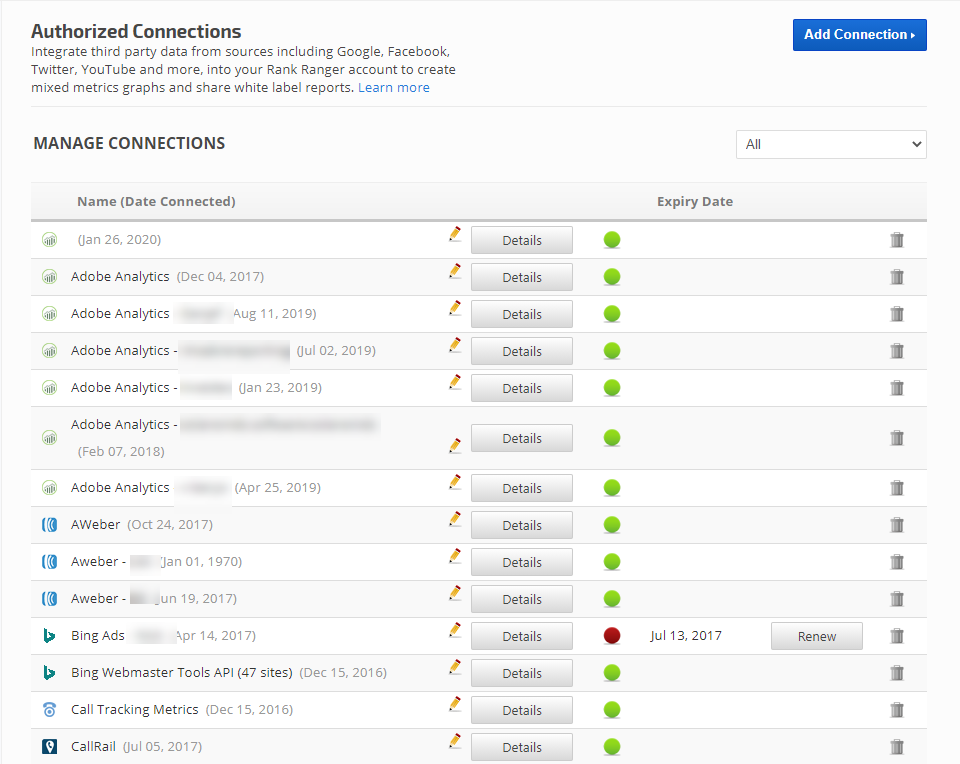Click trash icon for Adobe Analytics (Dec 04, 2017)
This screenshot has width=960, height=764.
[897, 277]
